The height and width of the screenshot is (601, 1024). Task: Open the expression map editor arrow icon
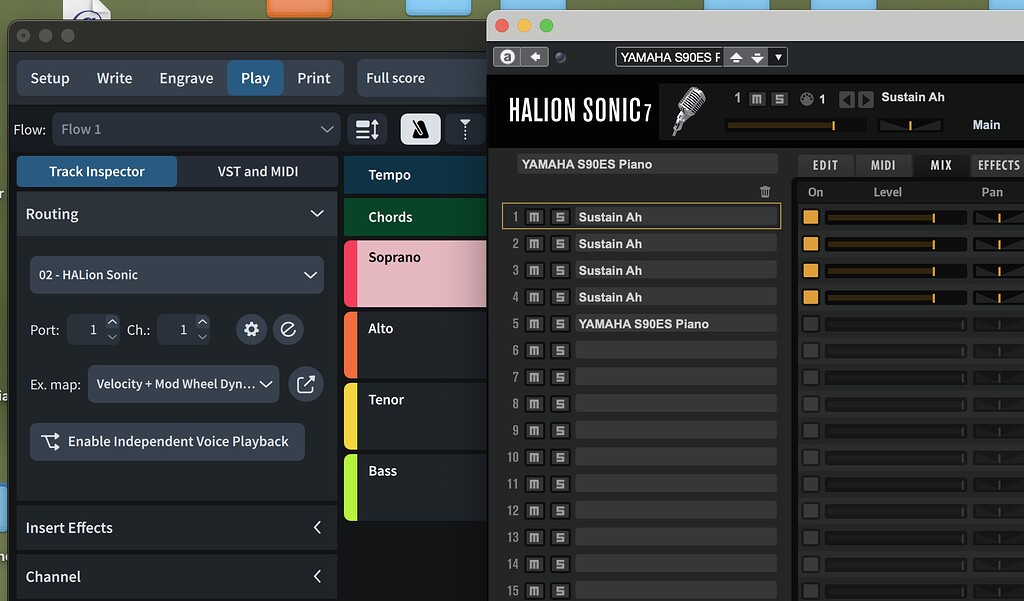pos(306,384)
